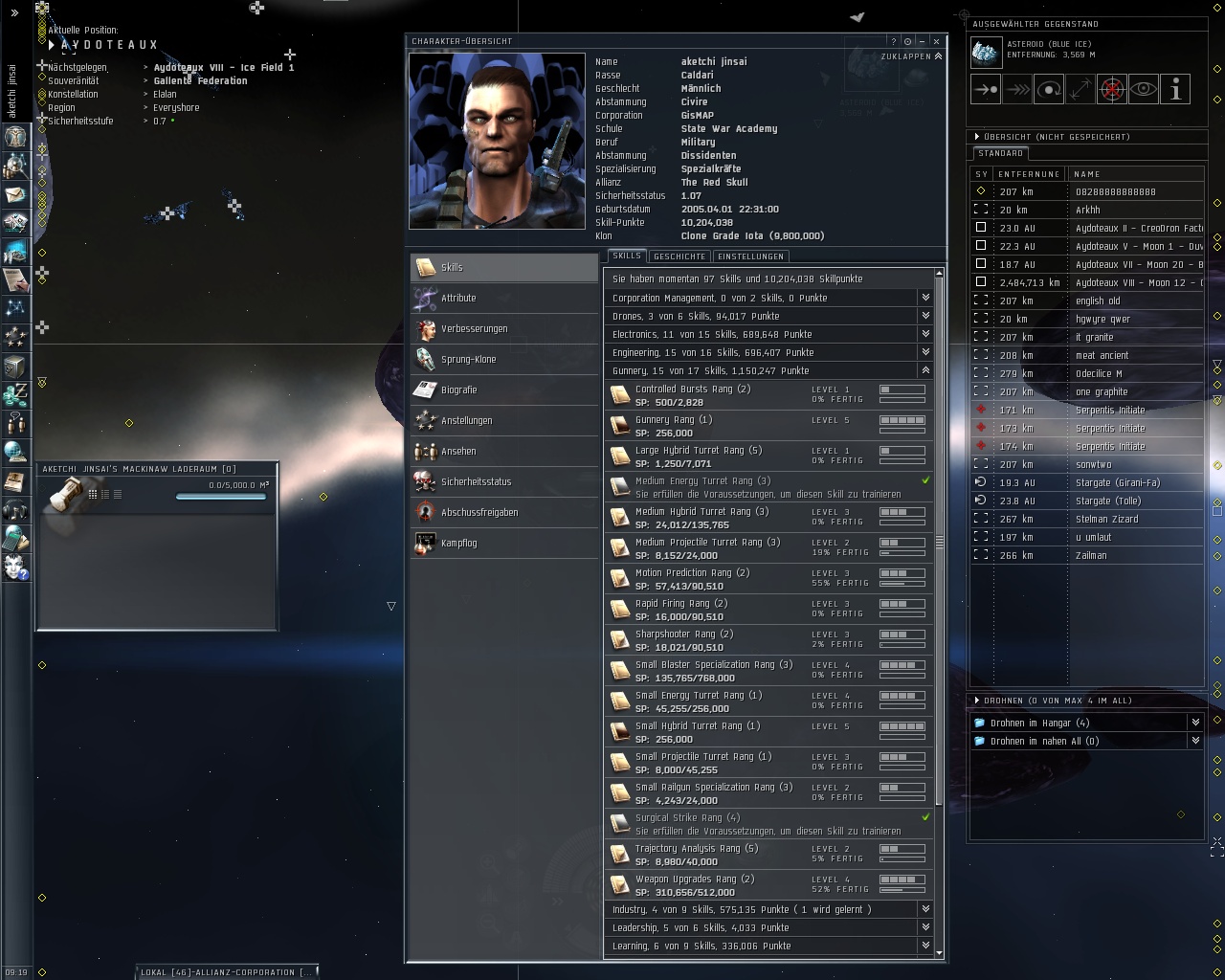Open the star map constellation icon
1225x980 pixels.
pos(15,309)
